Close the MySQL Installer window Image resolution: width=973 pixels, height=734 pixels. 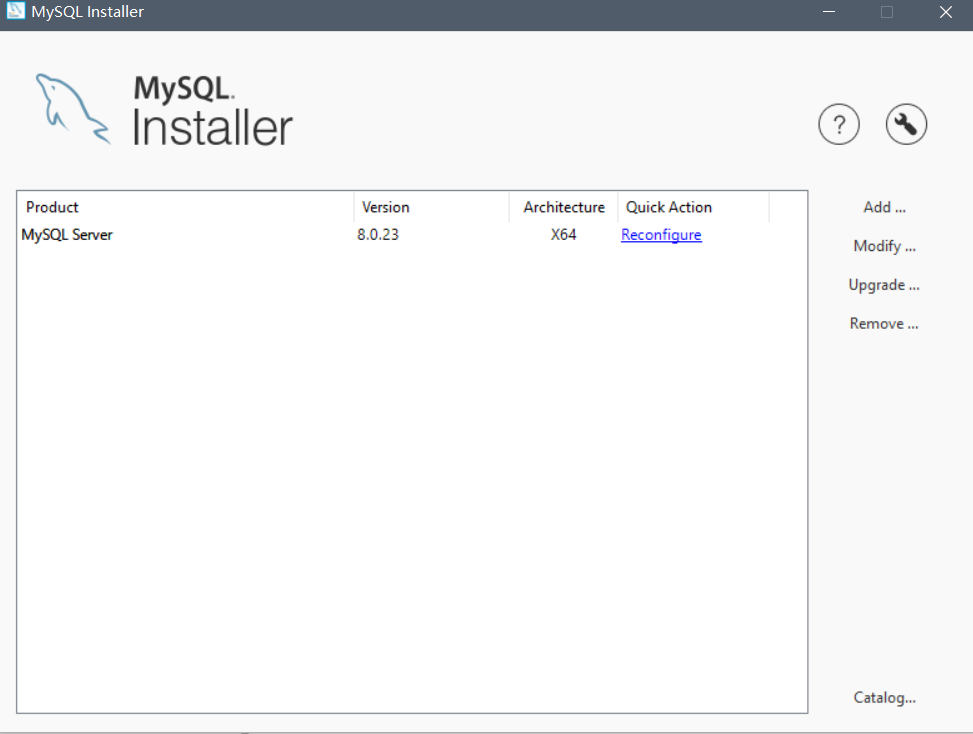pyautogui.click(x=945, y=12)
